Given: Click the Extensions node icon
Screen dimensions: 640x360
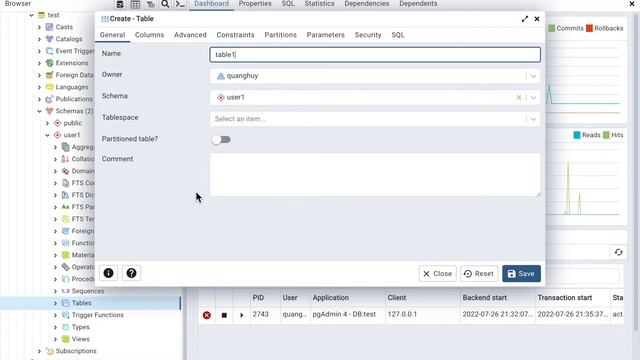Looking at the screenshot, I should (x=49, y=63).
